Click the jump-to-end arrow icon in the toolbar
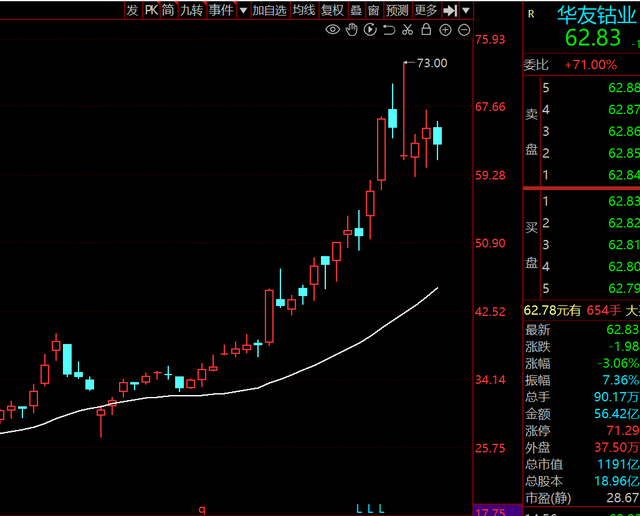640x516 pixels. (x=450, y=10)
